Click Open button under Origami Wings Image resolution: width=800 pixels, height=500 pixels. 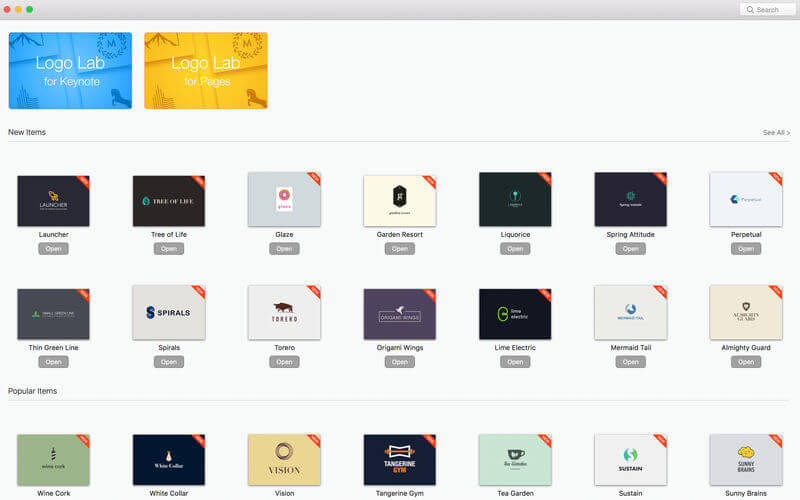click(x=399, y=362)
